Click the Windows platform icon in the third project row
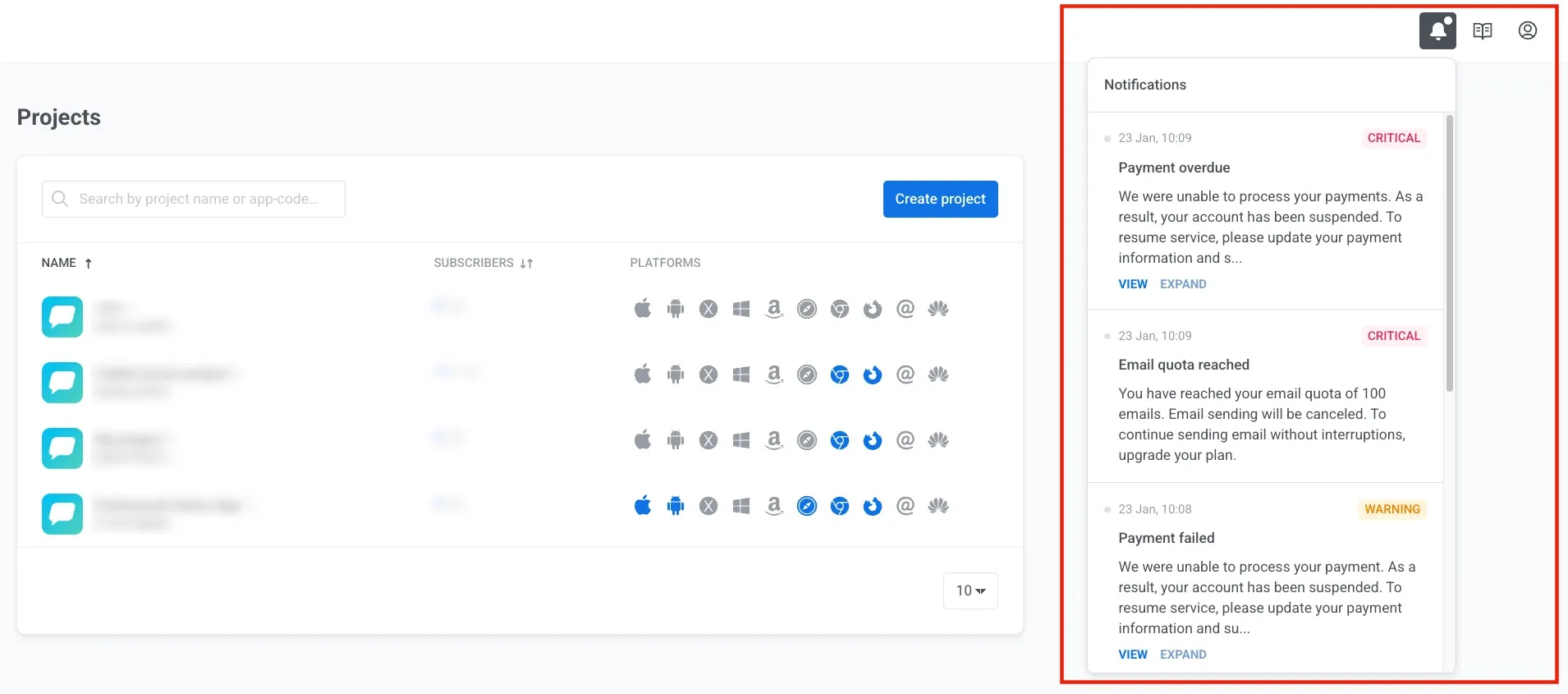The height and width of the screenshot is (694, 1568). [x=741, y=441]
